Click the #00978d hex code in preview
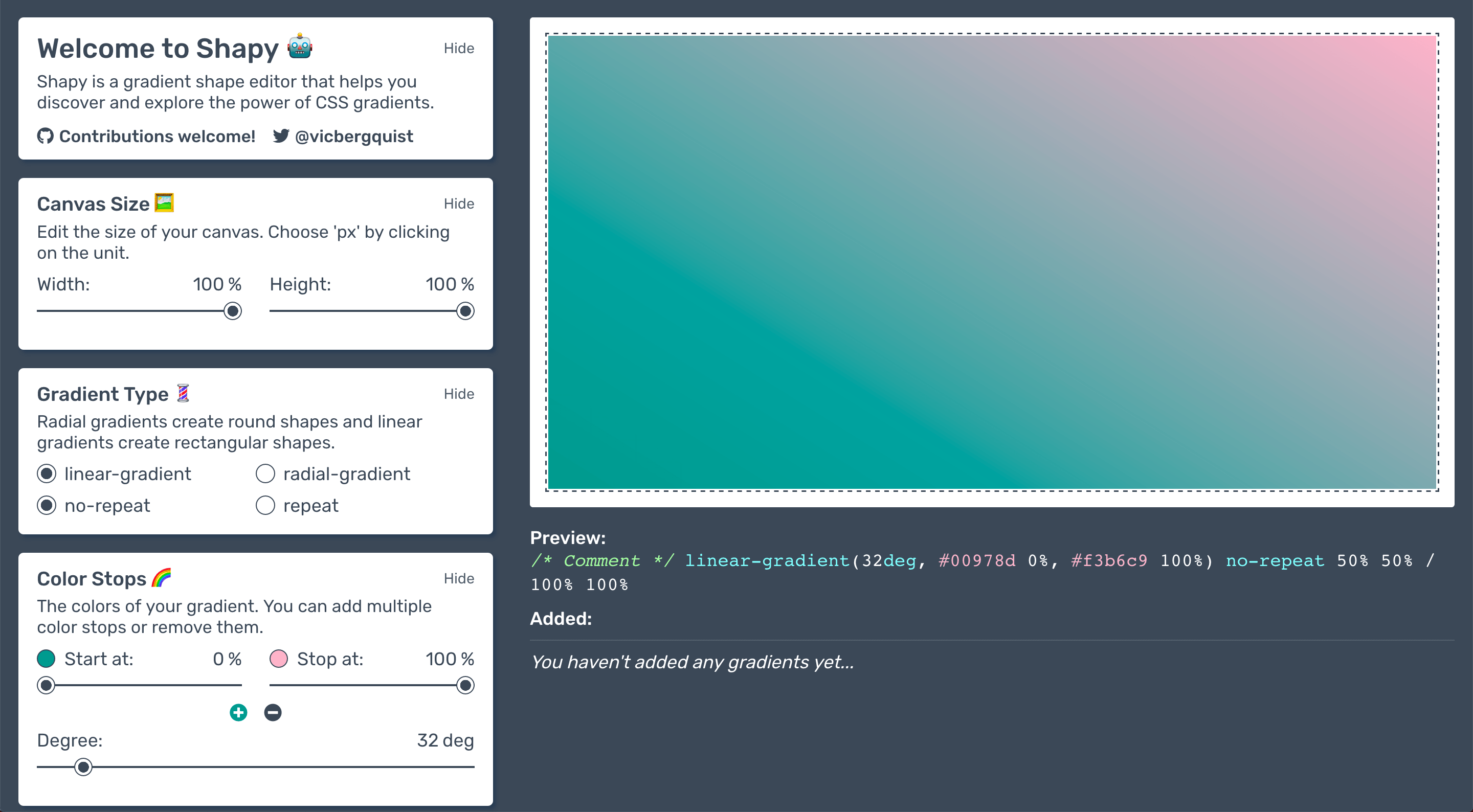Screen dimensions: 1473x812 977,560
